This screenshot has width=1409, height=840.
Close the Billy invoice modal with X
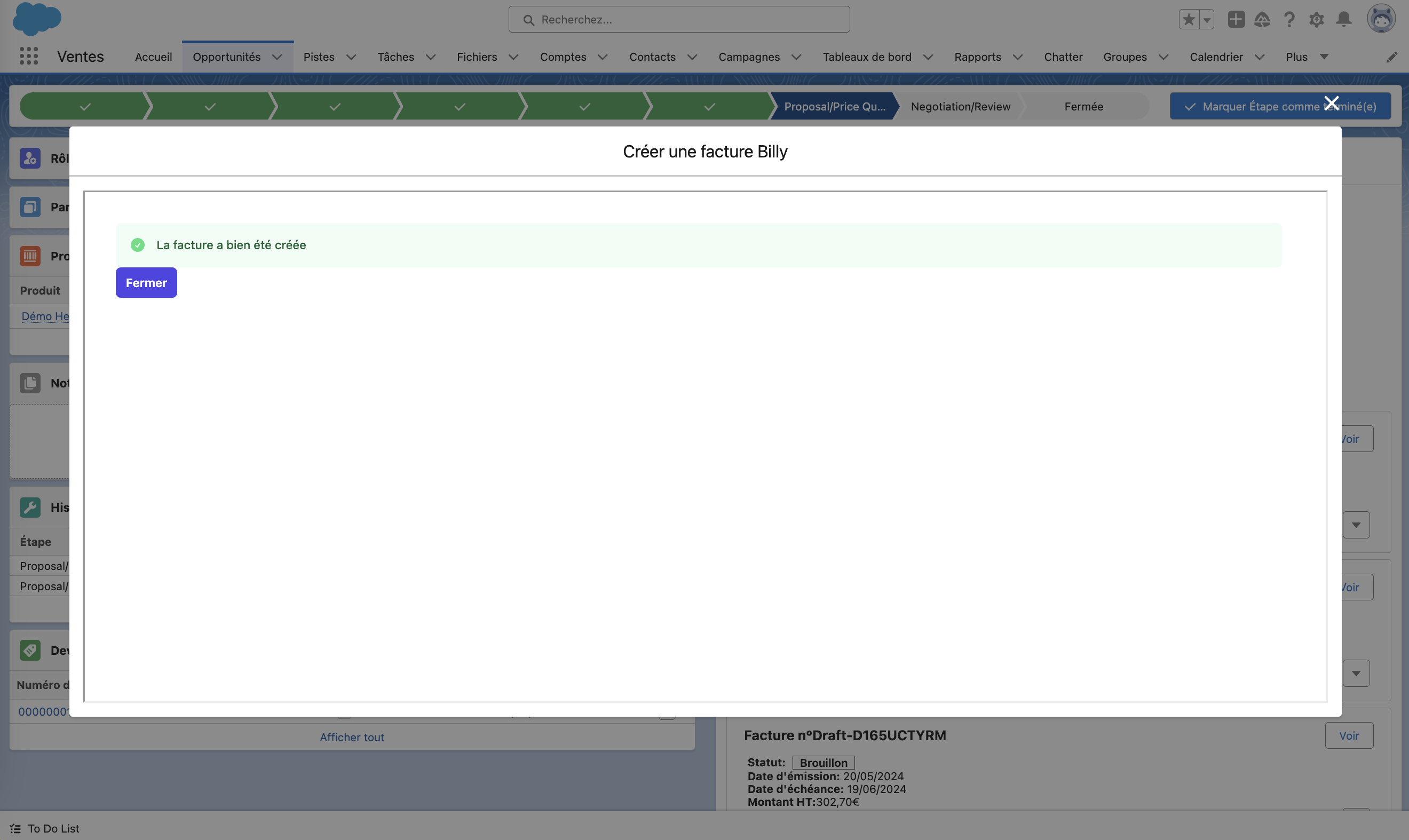point(1332,102)
